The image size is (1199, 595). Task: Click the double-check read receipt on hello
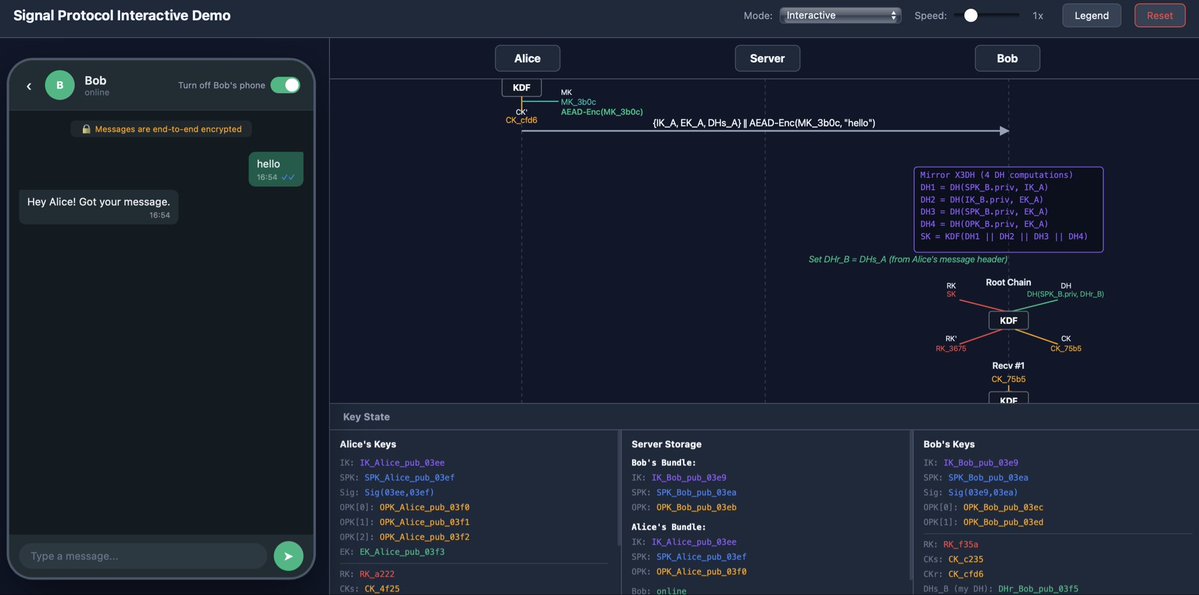pos(288,177)
